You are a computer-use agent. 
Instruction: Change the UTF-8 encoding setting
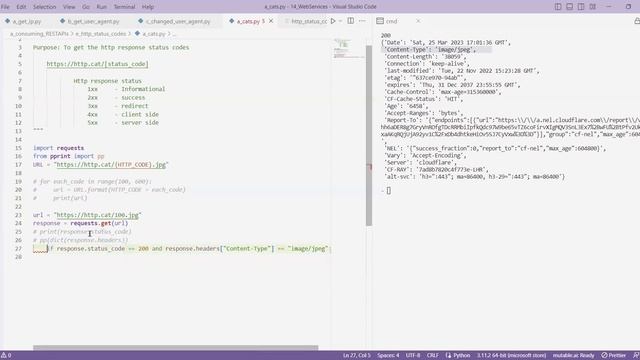(413, 356)
